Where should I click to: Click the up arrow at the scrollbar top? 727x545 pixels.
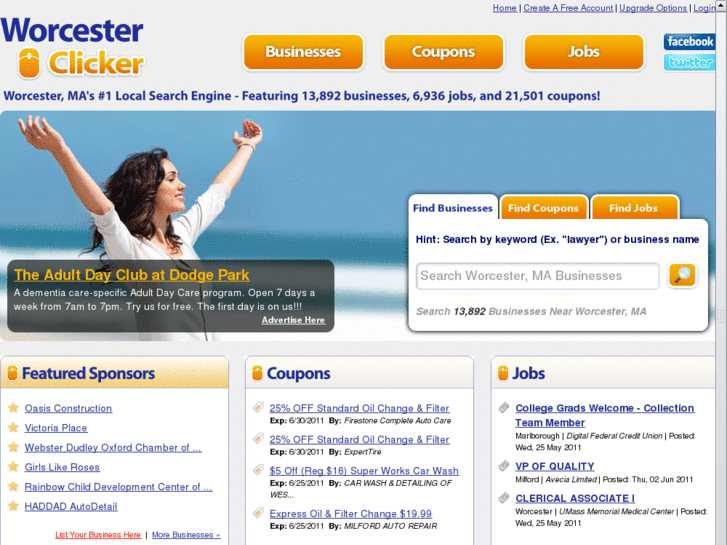coord(721,5)
